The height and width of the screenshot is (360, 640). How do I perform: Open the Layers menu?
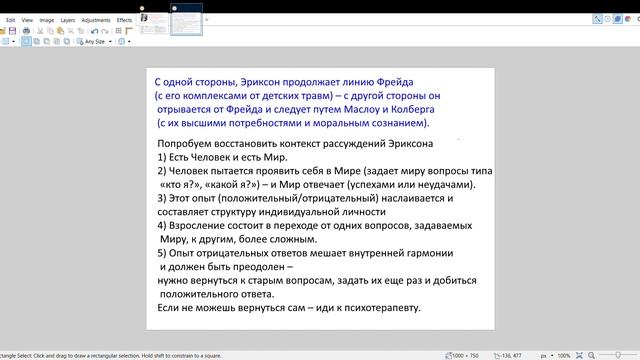[67, 20]
